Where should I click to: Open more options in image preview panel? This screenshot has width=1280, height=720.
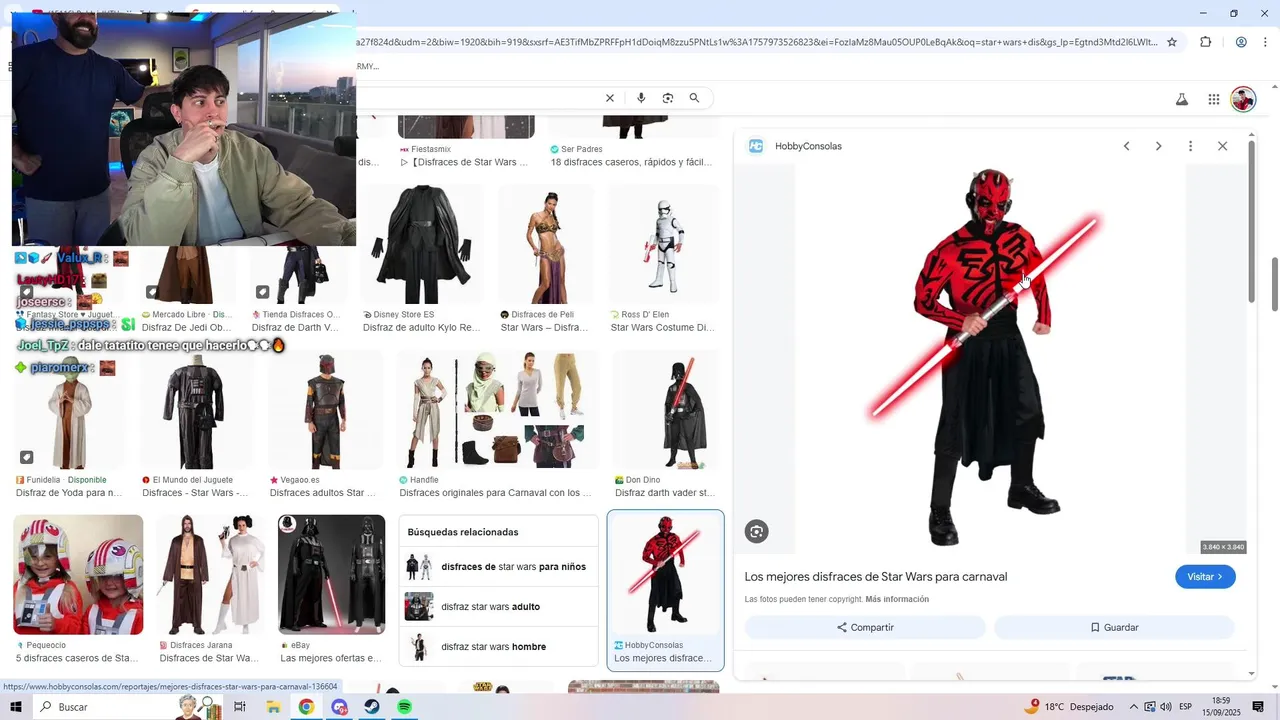tap(1190, 146)
